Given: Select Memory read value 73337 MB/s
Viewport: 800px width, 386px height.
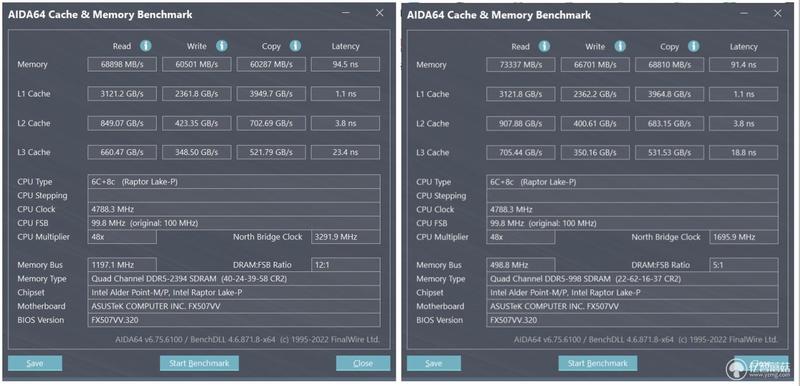Looking at the screenshot, I should coord(520,65).
